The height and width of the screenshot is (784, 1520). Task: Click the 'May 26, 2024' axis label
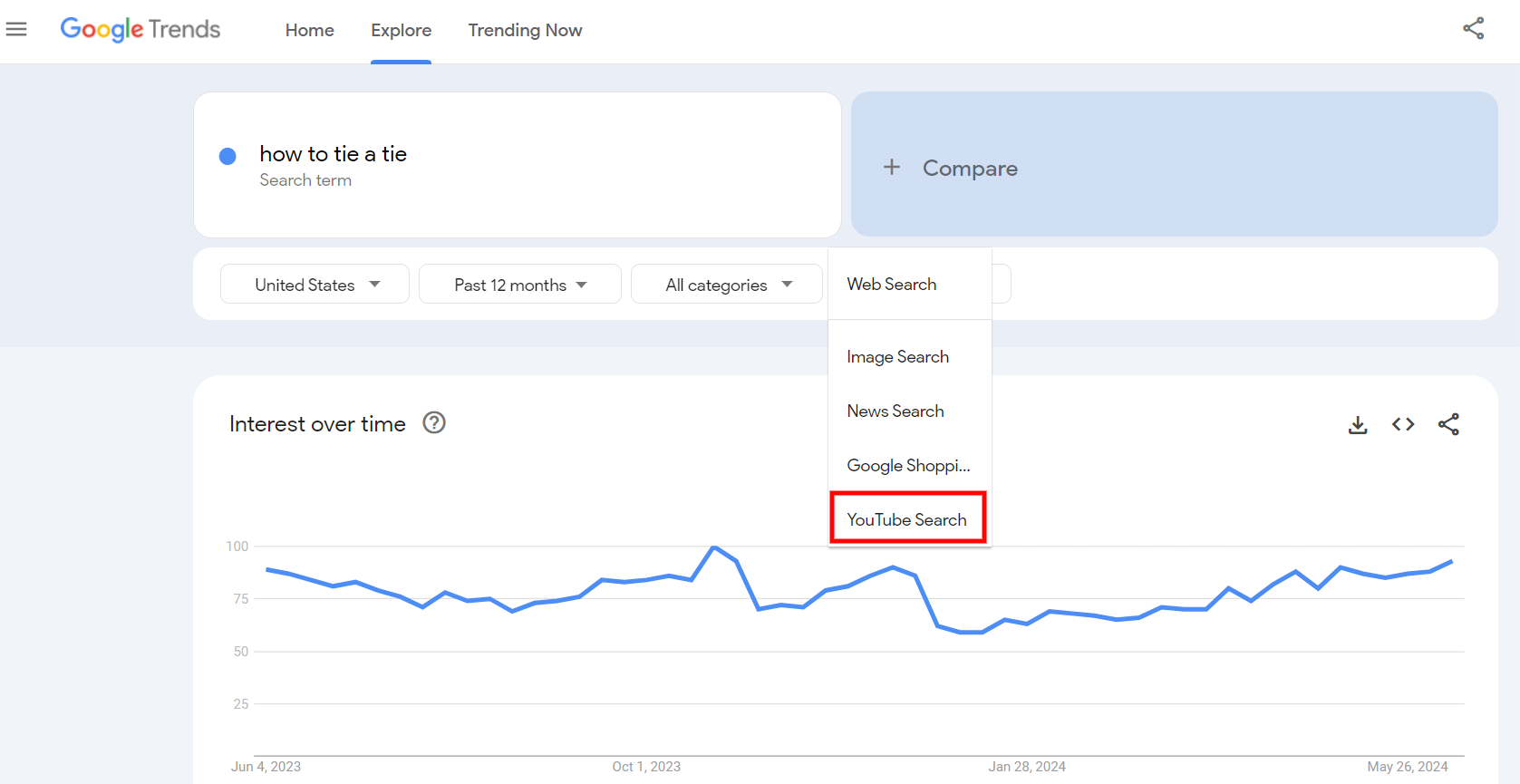1408,767
